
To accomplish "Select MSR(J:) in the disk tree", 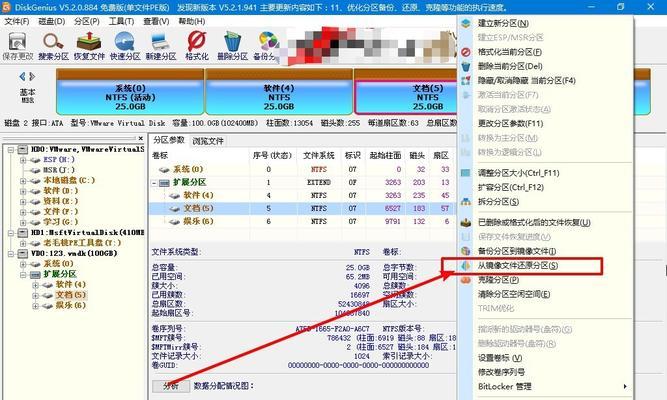I will (x=59, y=170).
